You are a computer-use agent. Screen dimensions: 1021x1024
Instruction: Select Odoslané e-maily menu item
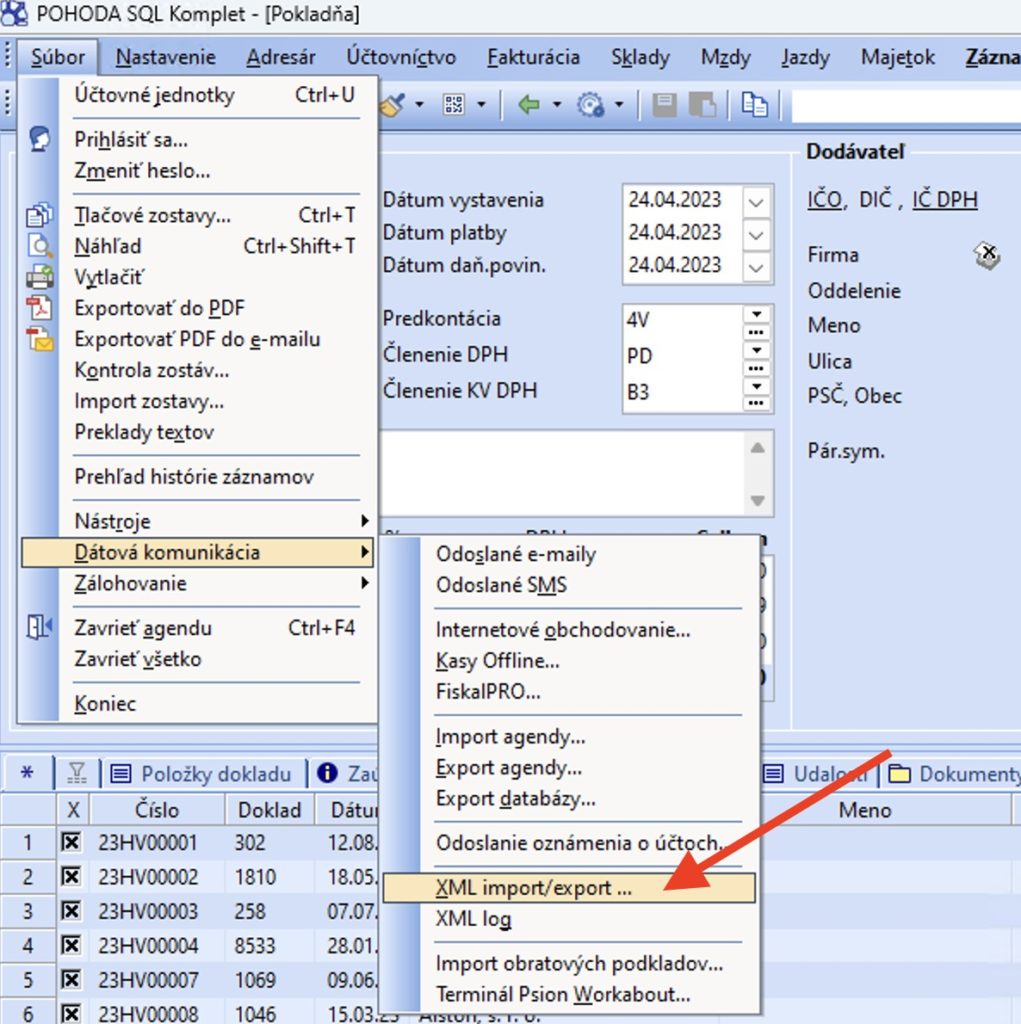[x=568, y=554]
